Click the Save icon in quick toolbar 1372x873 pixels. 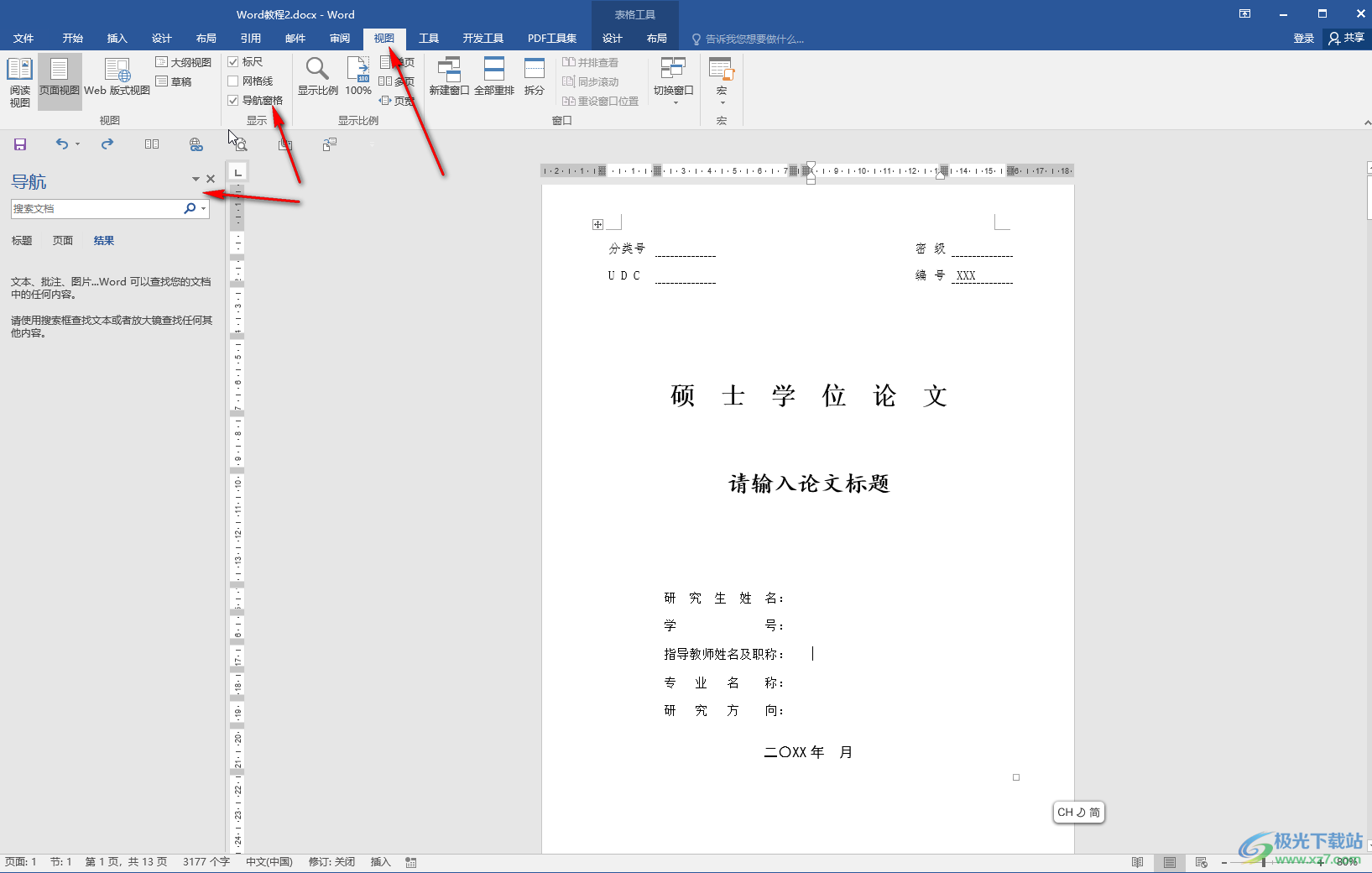20,144
